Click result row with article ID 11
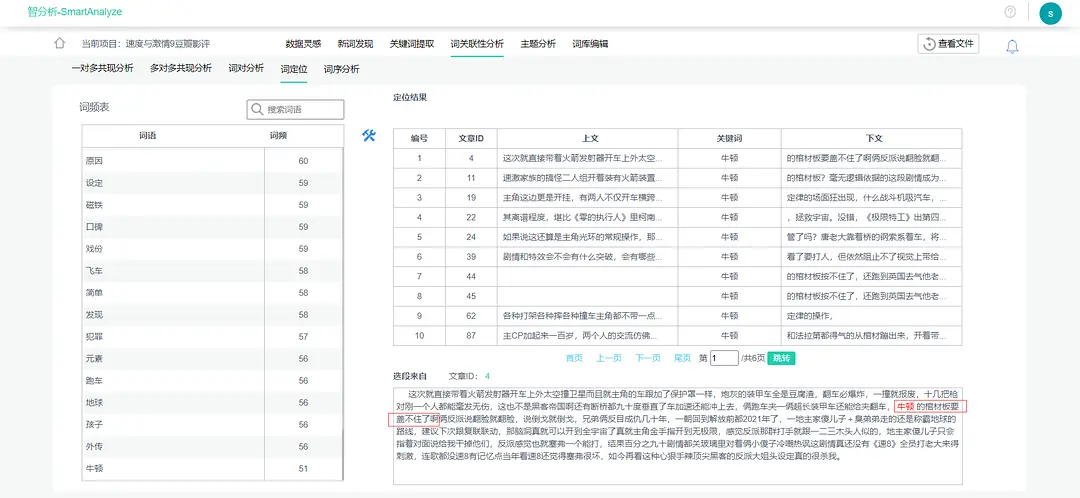Image resolution: width=1080 pixels, height=498 pixels. tap(676, 178)
